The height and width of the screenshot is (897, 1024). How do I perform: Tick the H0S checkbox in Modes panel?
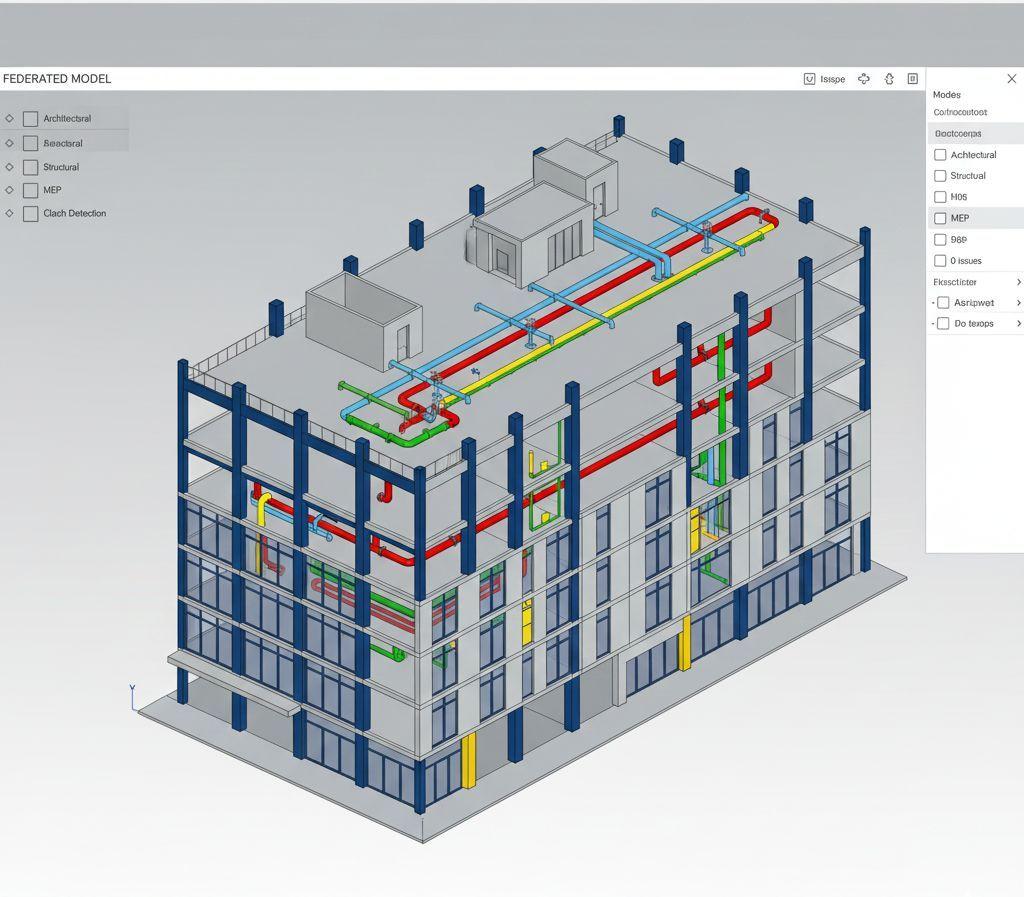coord(940,197)
